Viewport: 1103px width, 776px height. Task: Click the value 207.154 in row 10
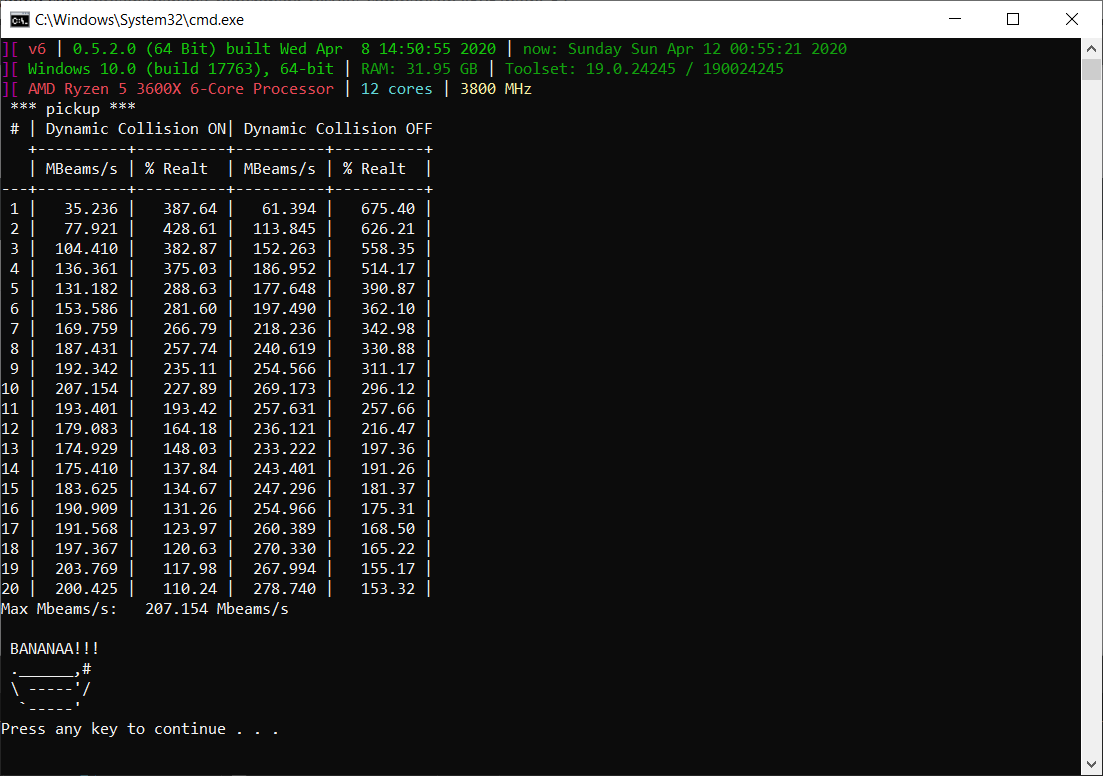coord(87,388)
